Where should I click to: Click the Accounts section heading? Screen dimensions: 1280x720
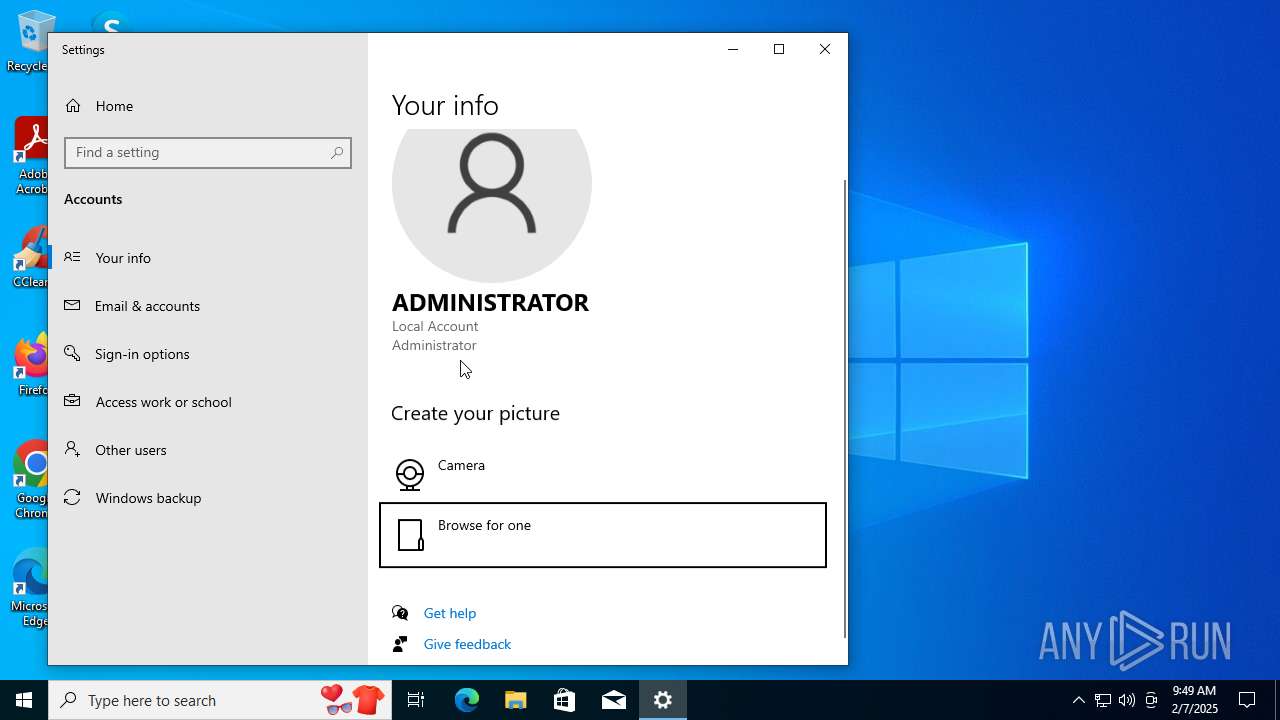(93, 199)
